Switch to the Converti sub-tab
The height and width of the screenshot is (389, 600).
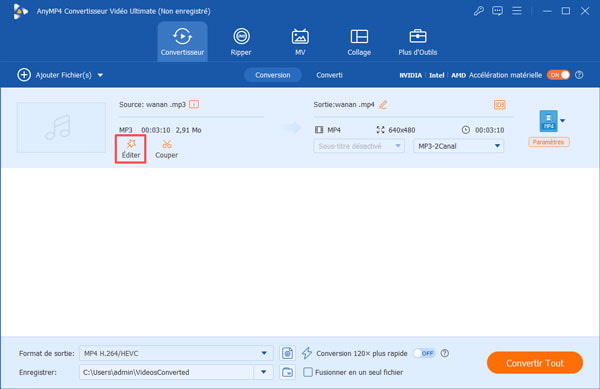coord(329,75)
